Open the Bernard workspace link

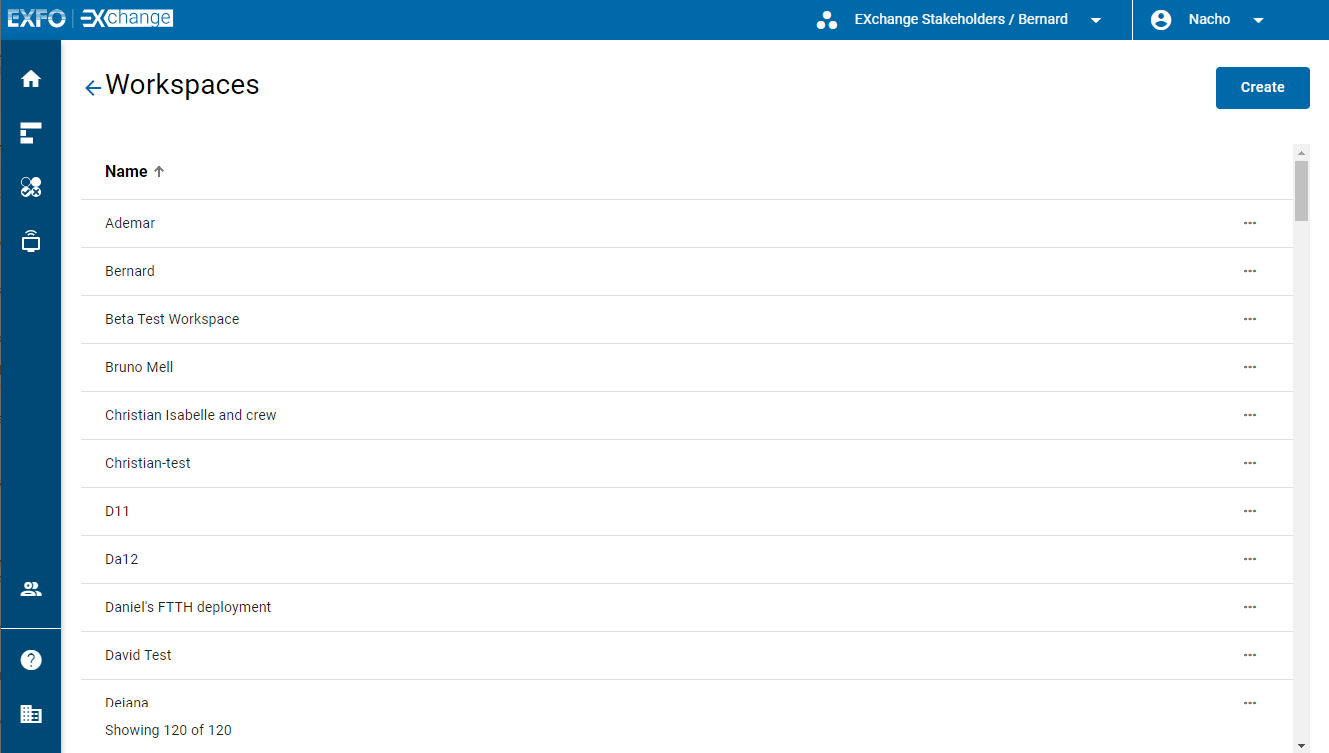[129, 271]
